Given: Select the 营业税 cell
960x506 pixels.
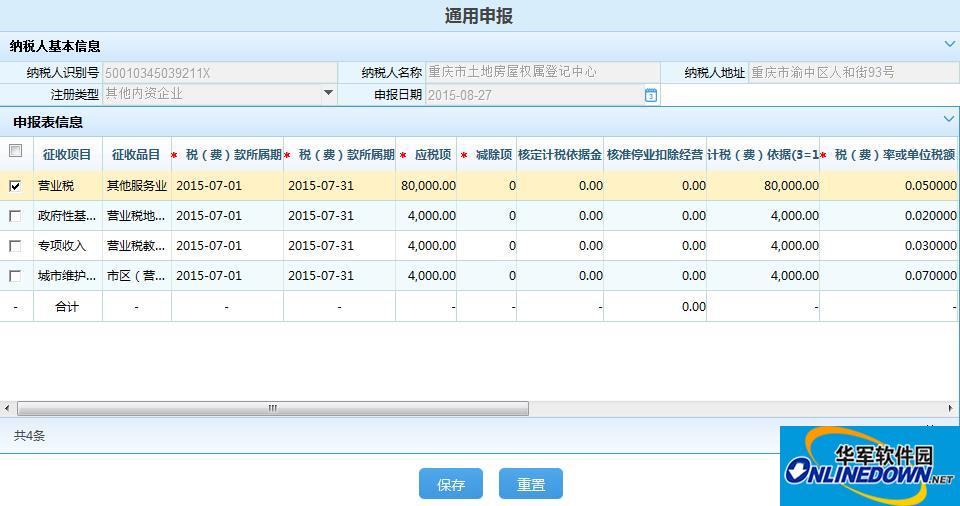Looking at the screenshot, I should (x=67, y=186).
